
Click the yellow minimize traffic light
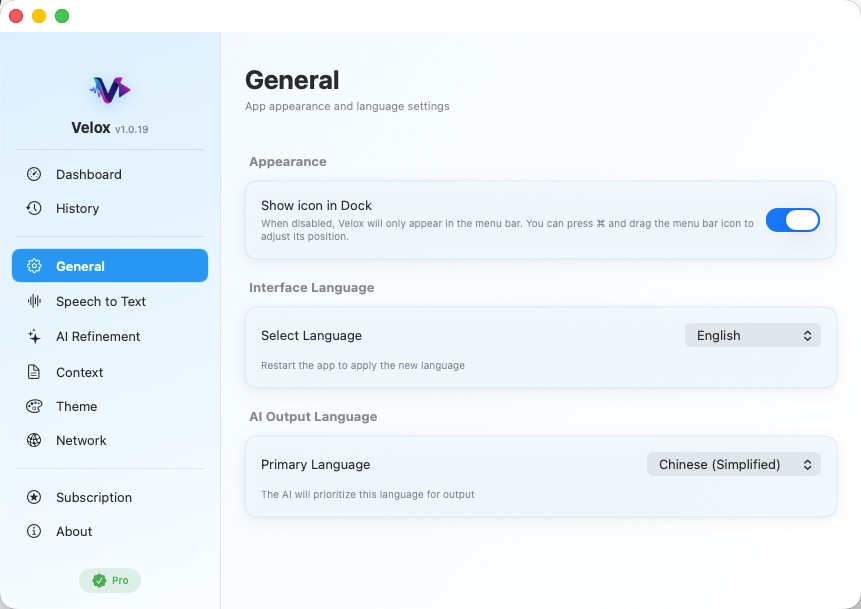coord(41,16)
